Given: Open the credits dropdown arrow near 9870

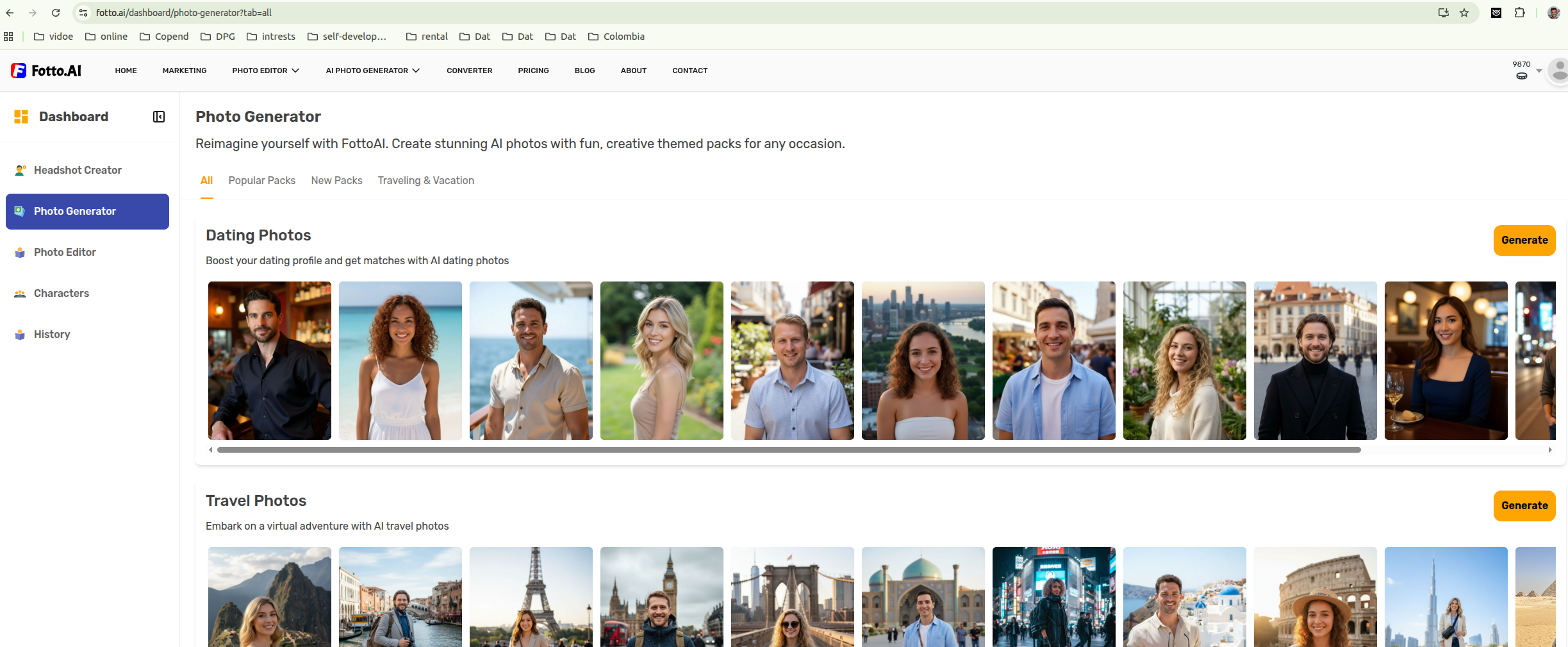Looking at the screenshot, I should click(x=1539, y=71).
